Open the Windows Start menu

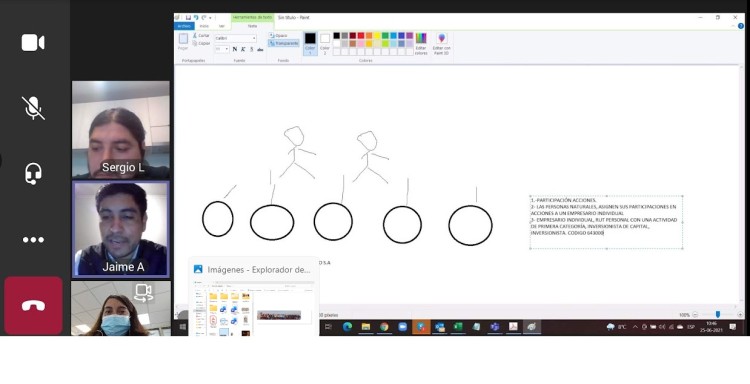pos(182,327)
